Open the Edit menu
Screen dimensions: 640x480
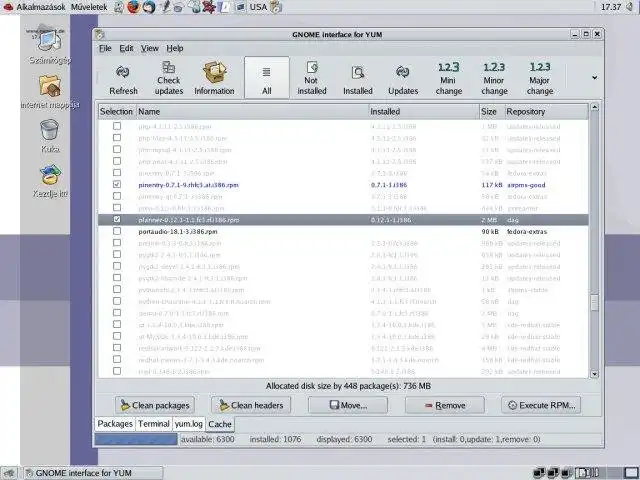(126, 48)
